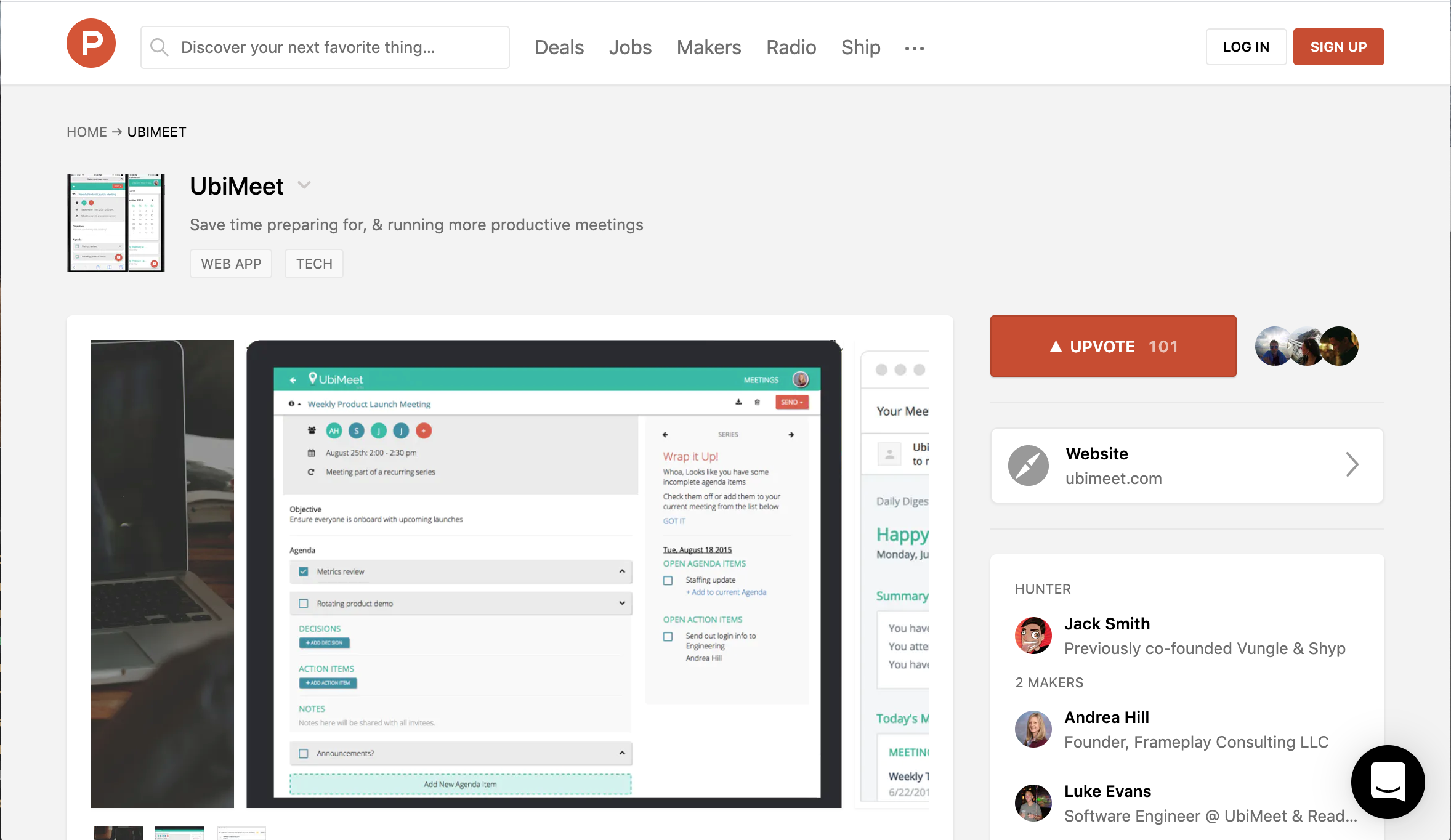Go to Deals in navigation
The width and height of the screenshot is (1451, 840).
(x=559, y=47)
